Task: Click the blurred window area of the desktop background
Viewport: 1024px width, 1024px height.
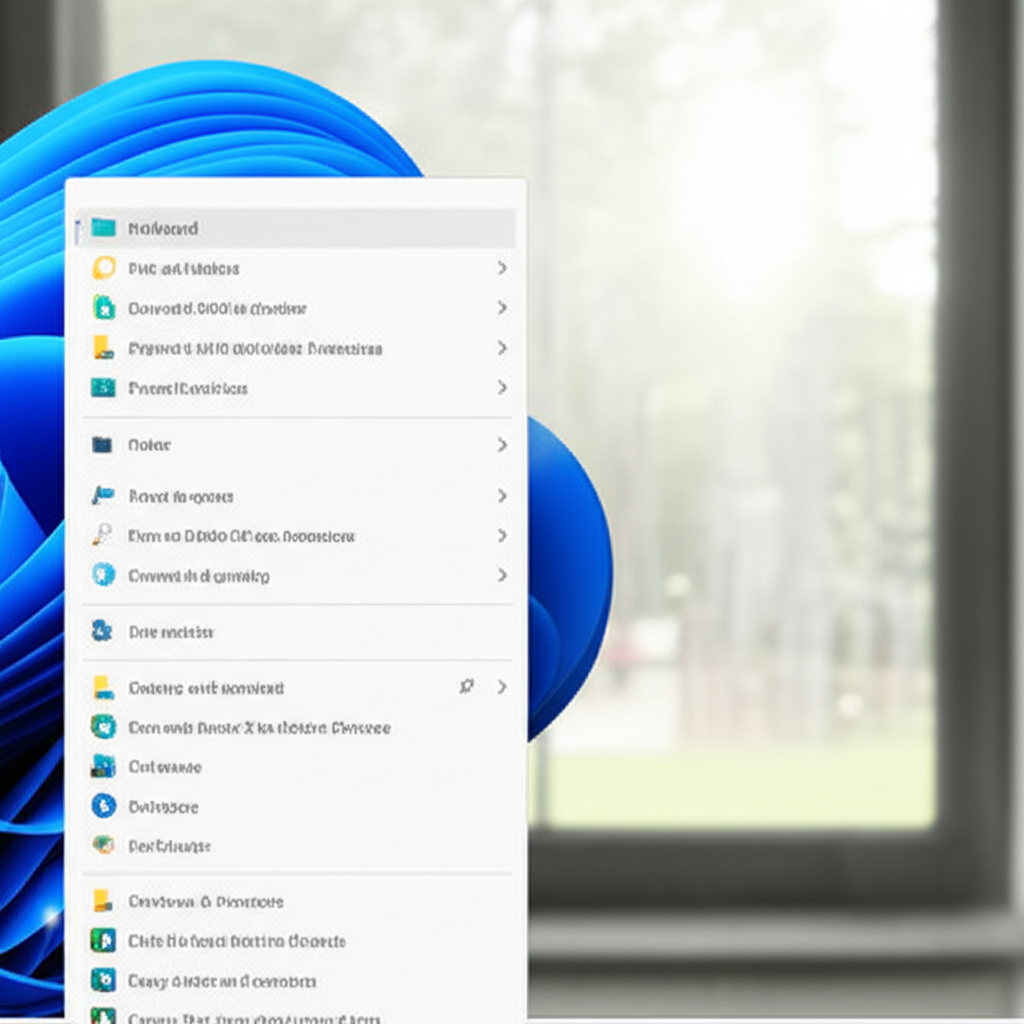Action: tap(760, 400)
